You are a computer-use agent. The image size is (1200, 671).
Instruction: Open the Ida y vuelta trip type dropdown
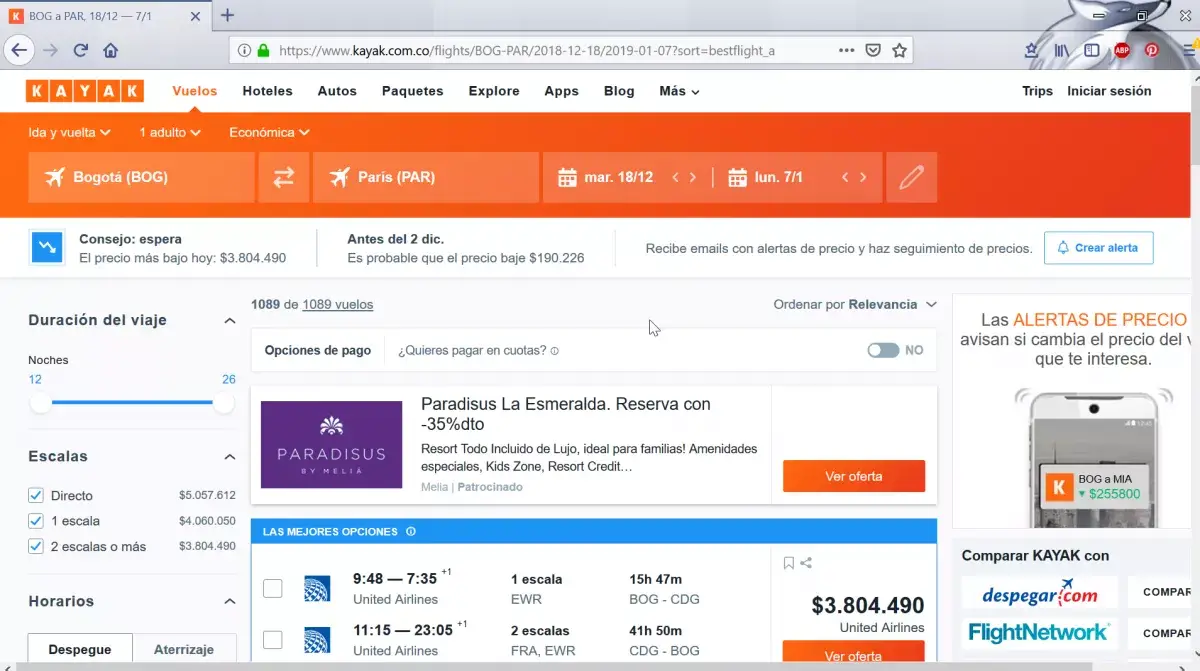point(69,132)
